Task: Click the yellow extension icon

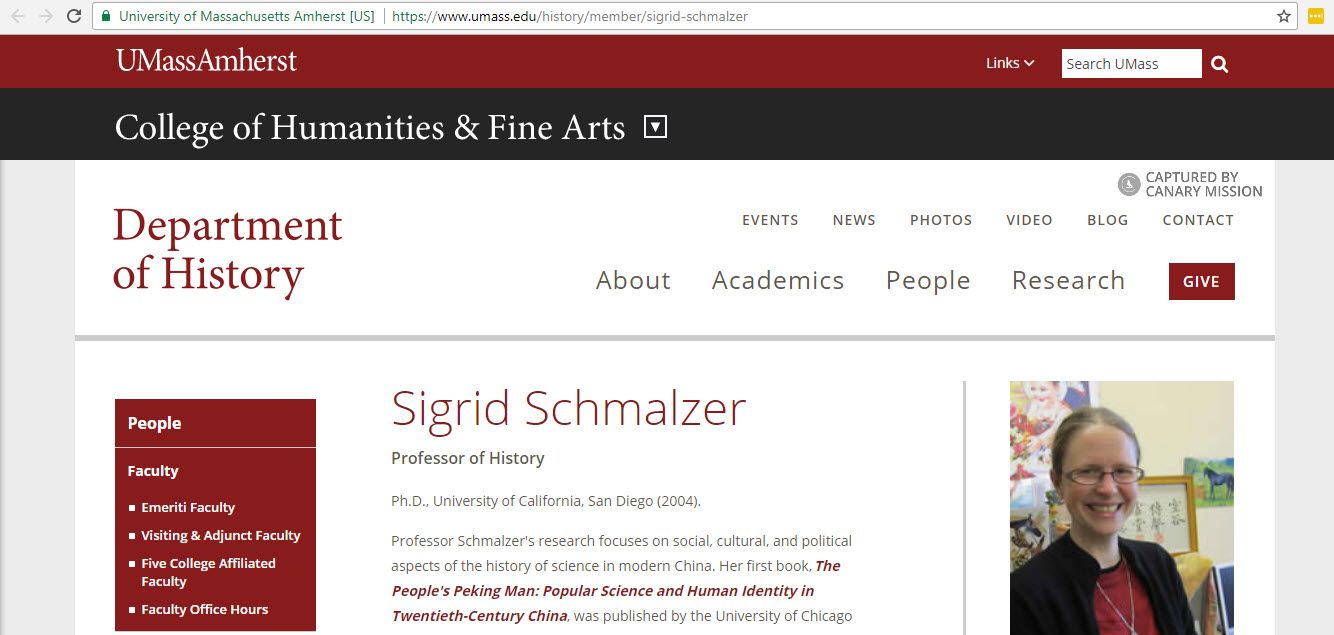Action: pyautogui.click(x=1316, y=16)
